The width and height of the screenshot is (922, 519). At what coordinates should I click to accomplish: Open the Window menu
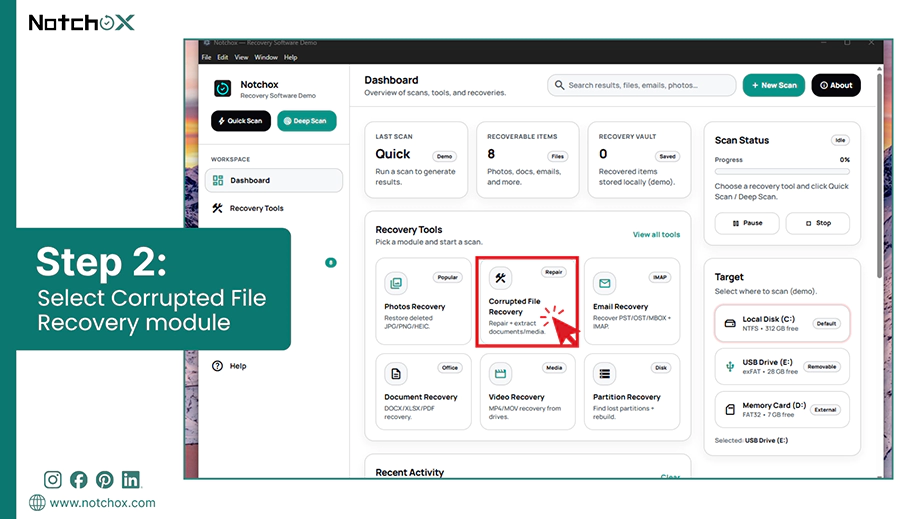(x=266, y=58)
